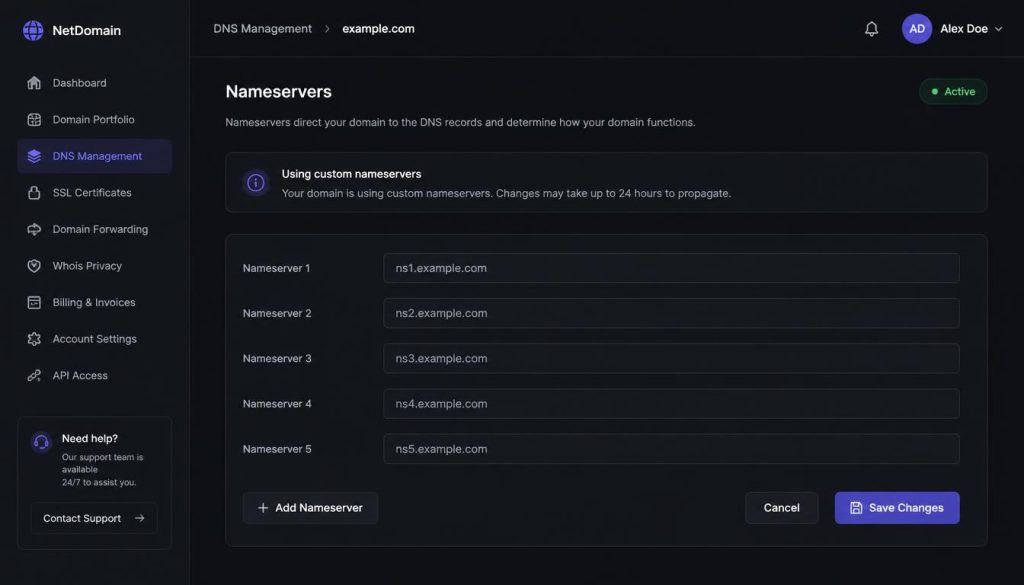The width and height of the screenshot is (1024, 585).
Task: Click the 'Need help?' heading
Action: tap(90, 438)
